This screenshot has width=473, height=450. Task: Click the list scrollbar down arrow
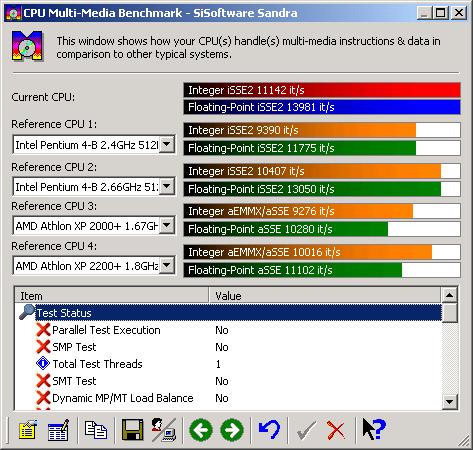(x=449, y=402)
